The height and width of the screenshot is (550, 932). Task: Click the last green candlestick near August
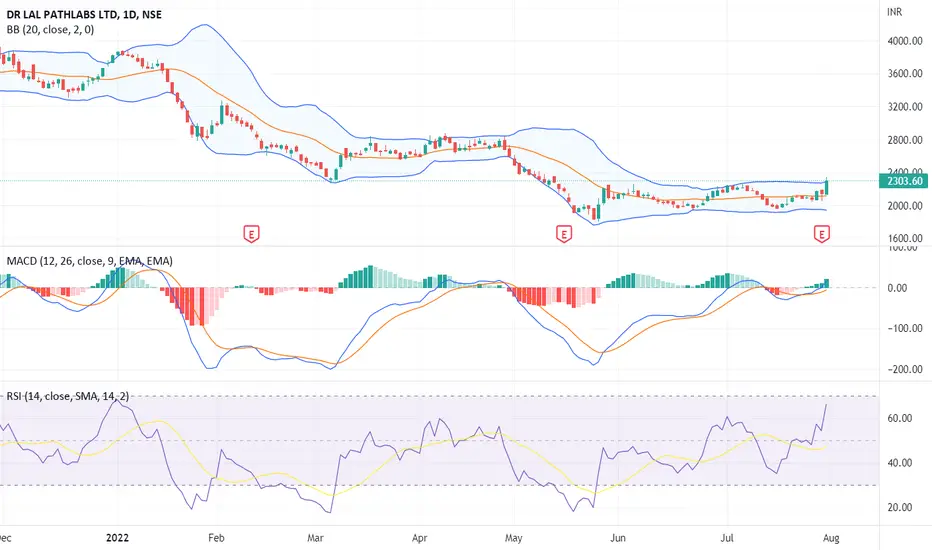[x=827, y=187]
